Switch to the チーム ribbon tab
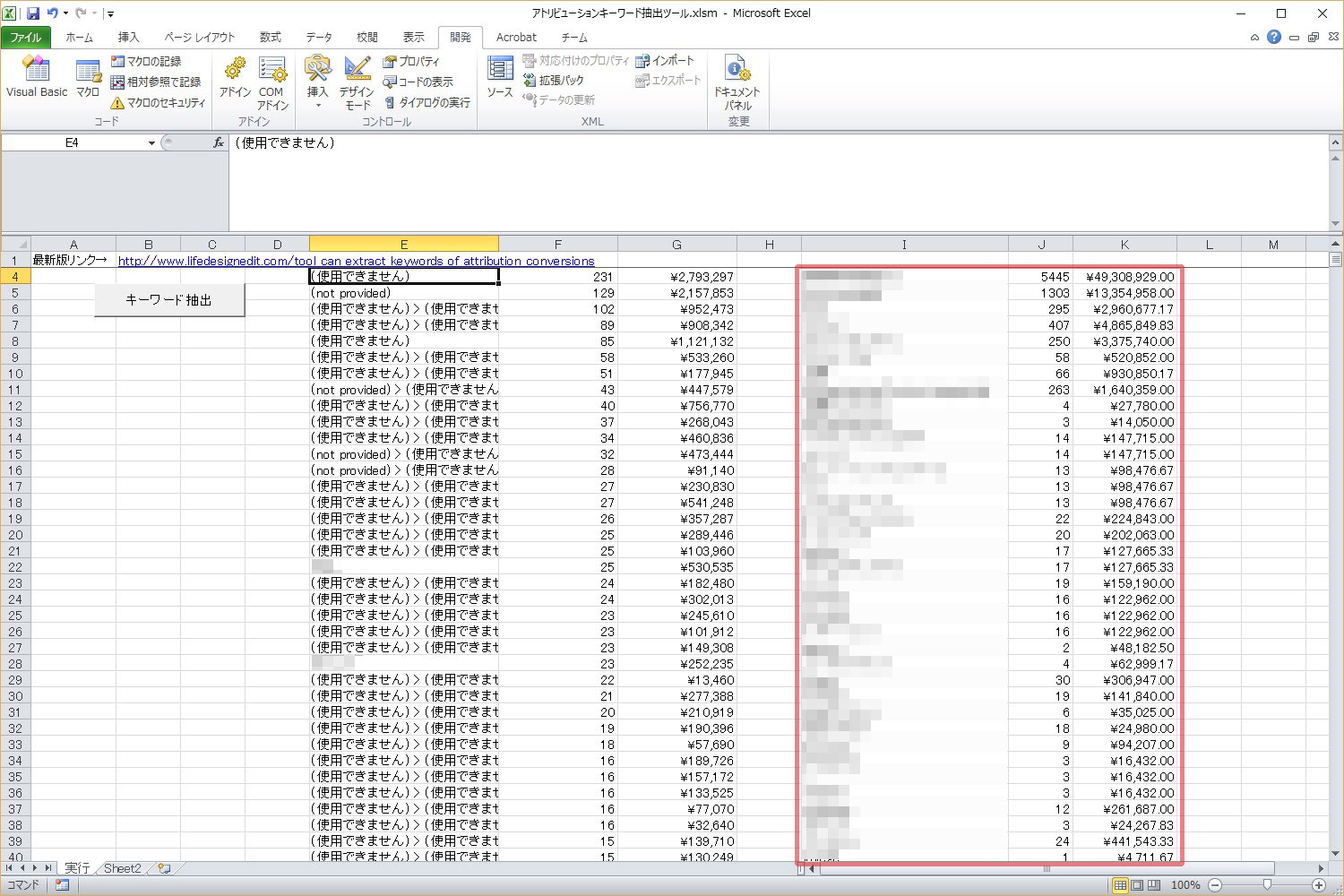The height and width of the screenshot is (896, 1344). coord(574,38)
